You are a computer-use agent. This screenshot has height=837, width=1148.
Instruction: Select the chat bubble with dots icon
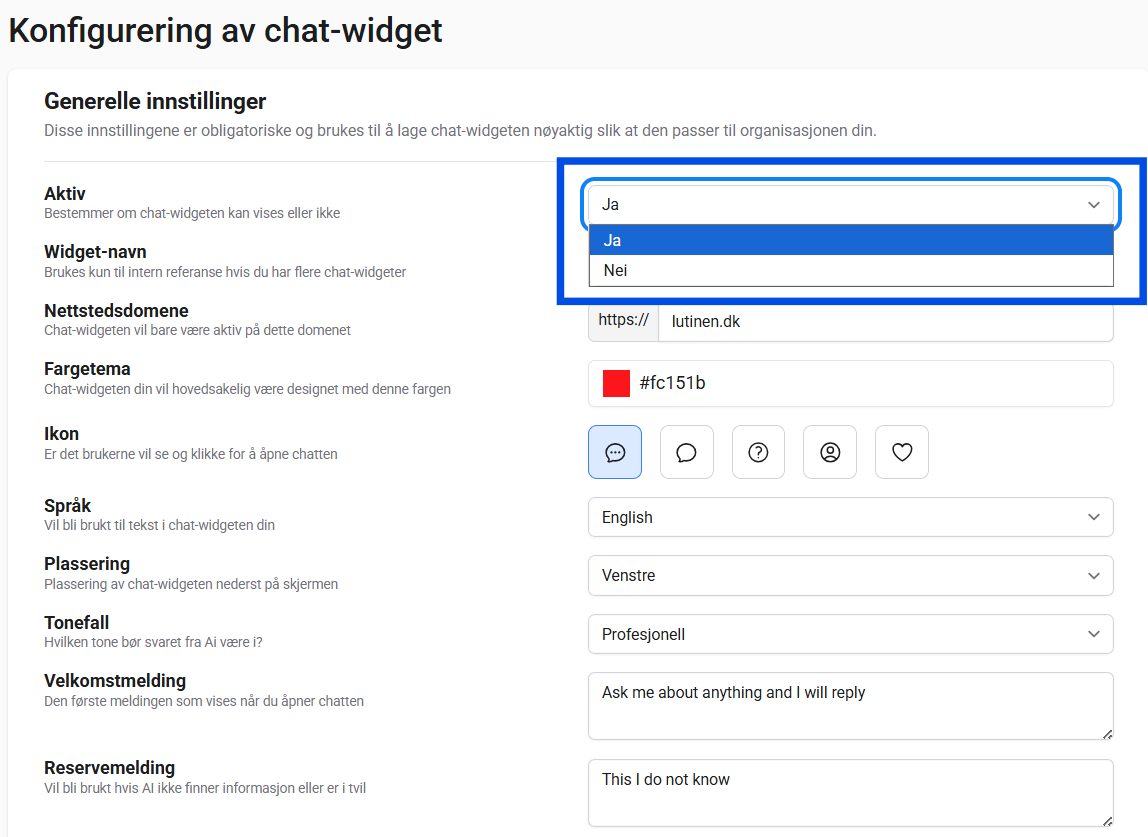click(615, 452)
